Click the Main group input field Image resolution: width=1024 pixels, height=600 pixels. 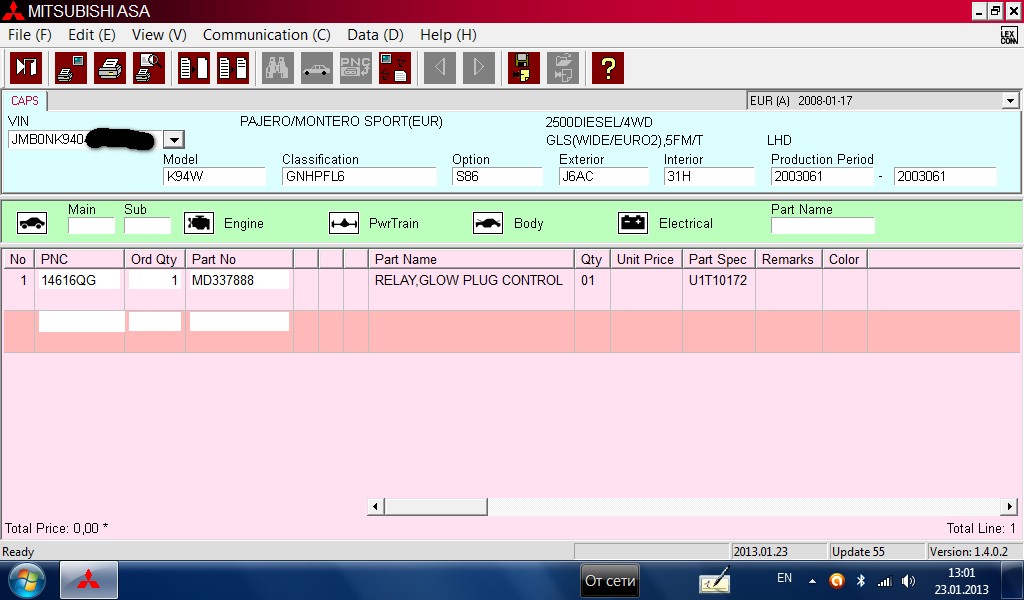click(91, 226)
